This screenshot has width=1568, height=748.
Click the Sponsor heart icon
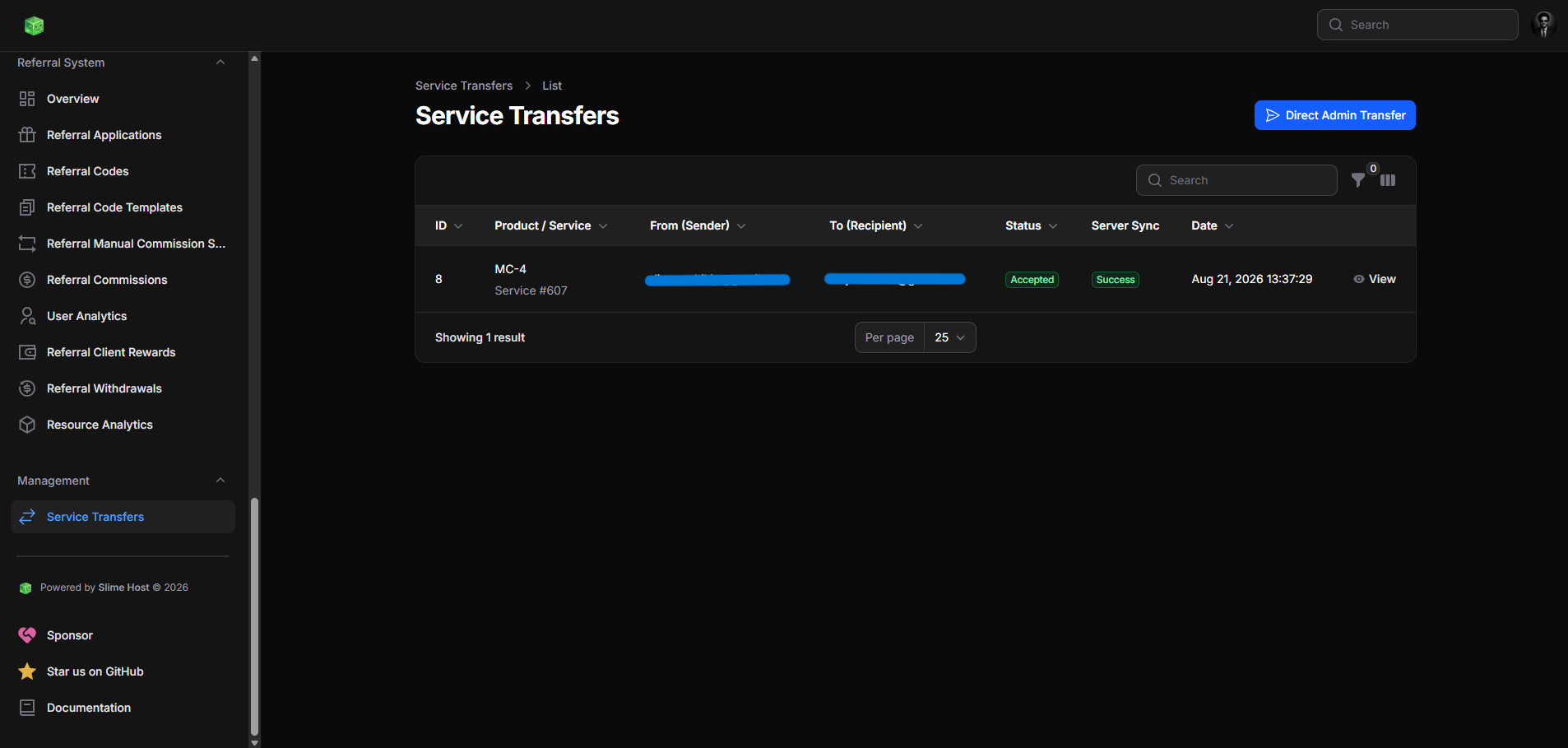pos(27,635)
